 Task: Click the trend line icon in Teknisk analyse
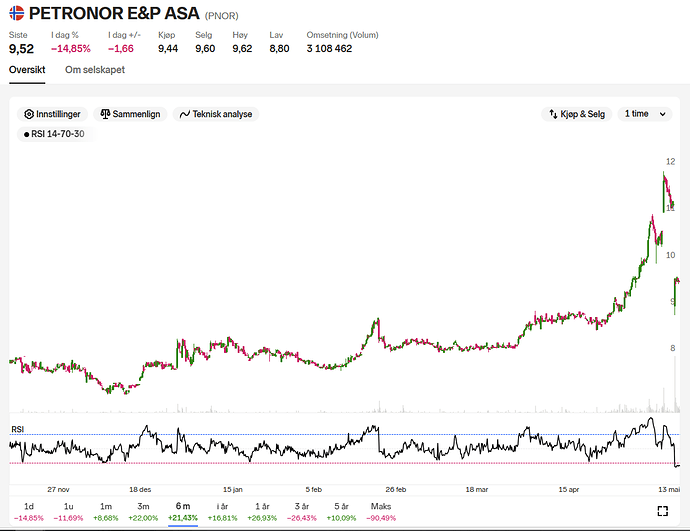185,114
